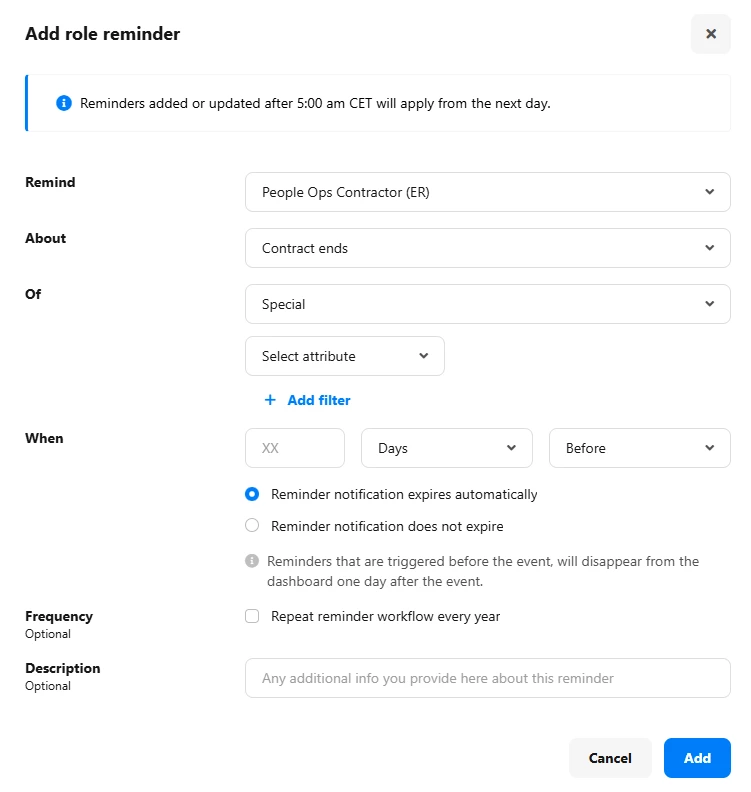This screenshot has width=751, height=792.
Task: Close the Add role reminder dialog
Action: pos(710,34)
